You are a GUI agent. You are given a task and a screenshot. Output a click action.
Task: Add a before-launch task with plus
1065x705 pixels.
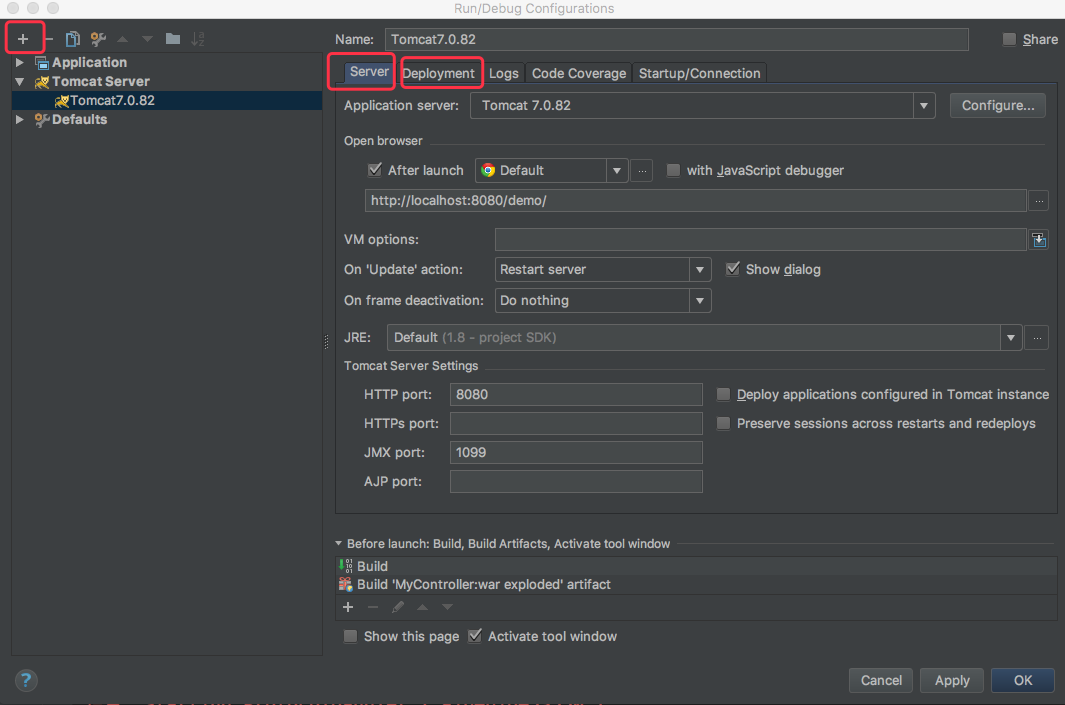348,607
